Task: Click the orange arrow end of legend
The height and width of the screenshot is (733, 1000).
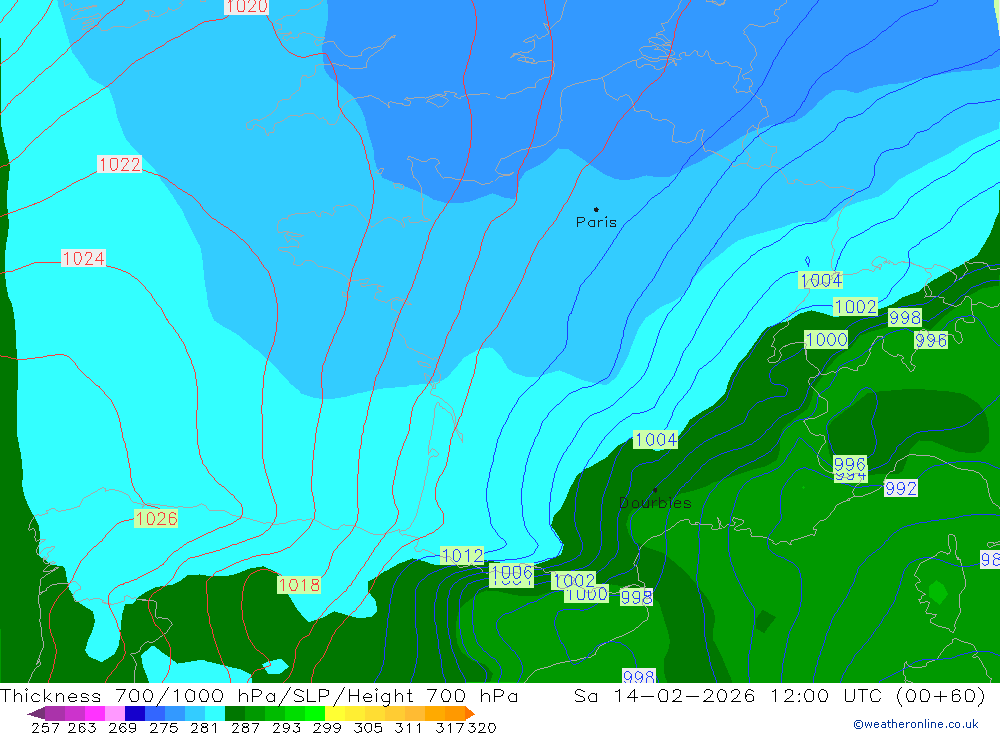Action: 471,713
